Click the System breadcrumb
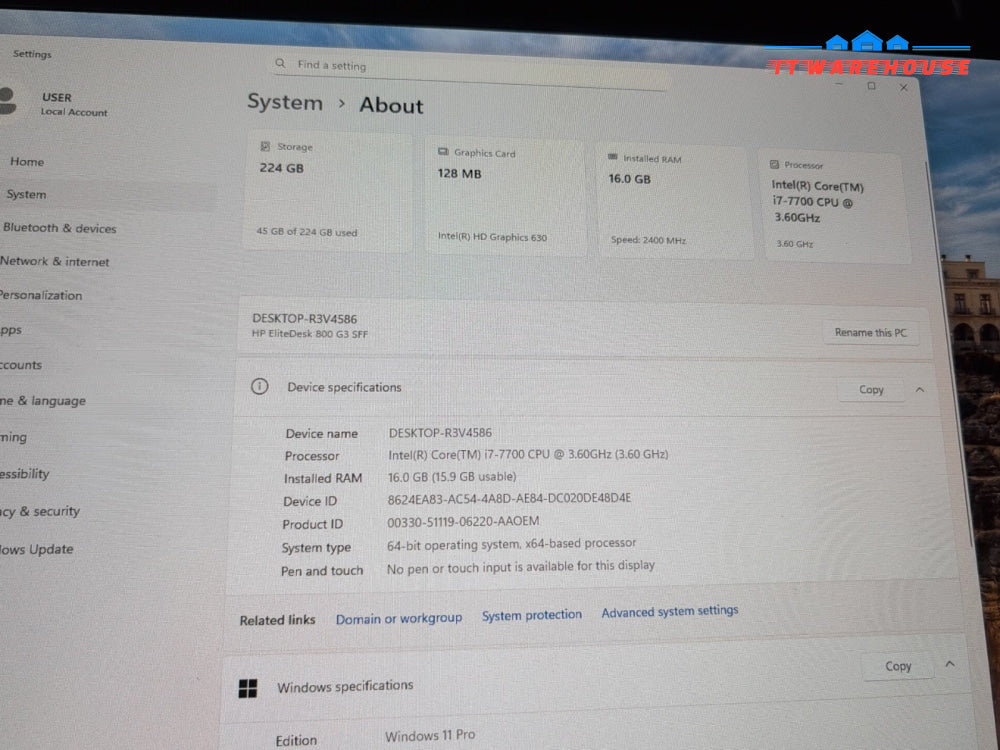 (284, 102)
